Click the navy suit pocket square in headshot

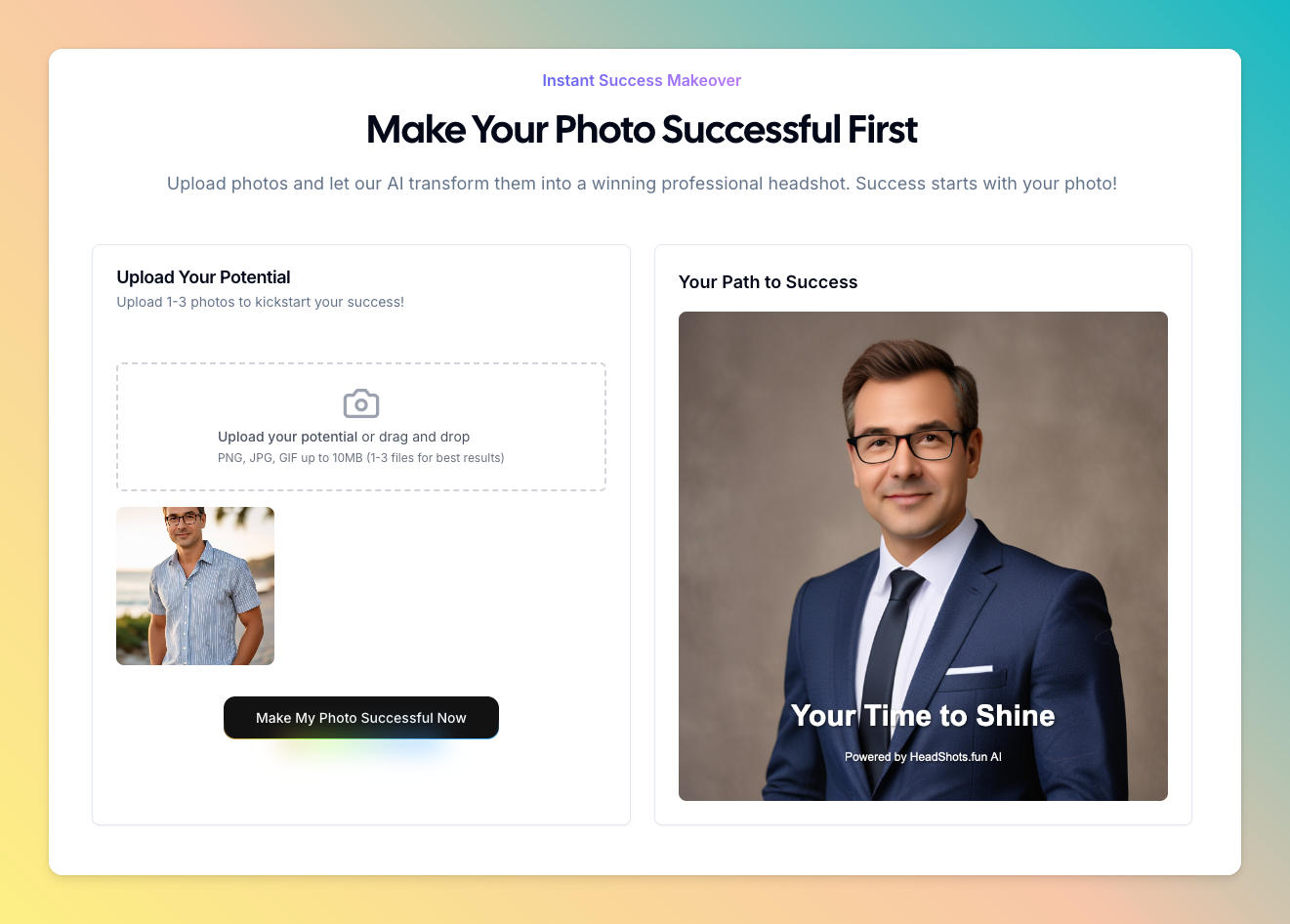tap(969, 670)
